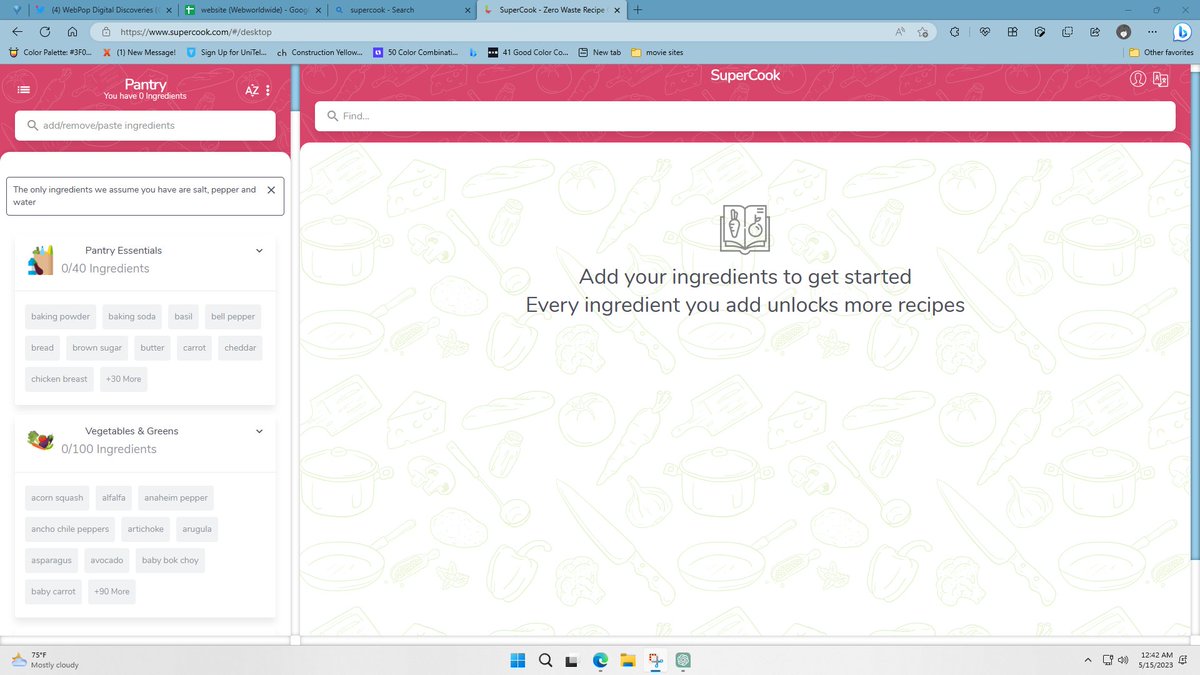Open the Bing chat sidebar icon
Image resolution: width=1200 pixels, height=675 pixels.
click(1181, 32)
